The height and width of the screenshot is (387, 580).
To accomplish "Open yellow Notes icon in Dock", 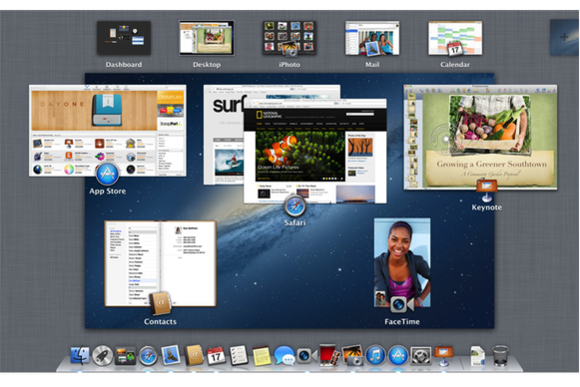I will coord(262,356).
